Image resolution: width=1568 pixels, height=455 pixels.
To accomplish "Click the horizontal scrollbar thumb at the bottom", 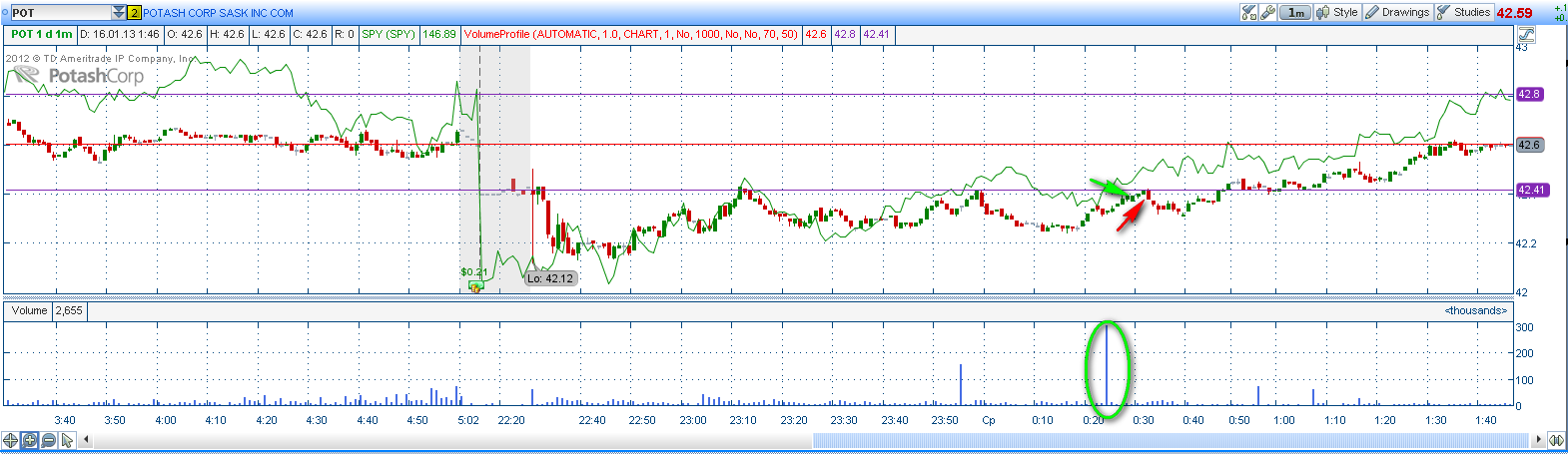I will (1171, 440).
